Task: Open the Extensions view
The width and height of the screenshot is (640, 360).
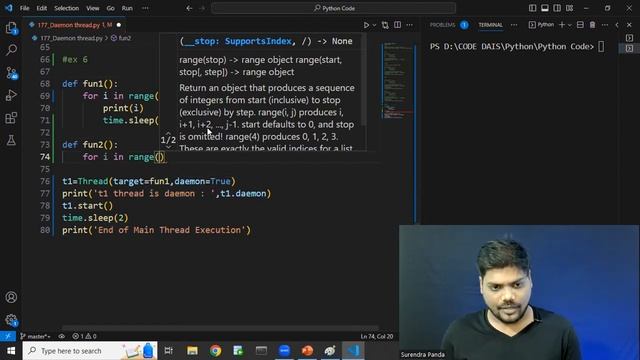Action: (11, 118)
